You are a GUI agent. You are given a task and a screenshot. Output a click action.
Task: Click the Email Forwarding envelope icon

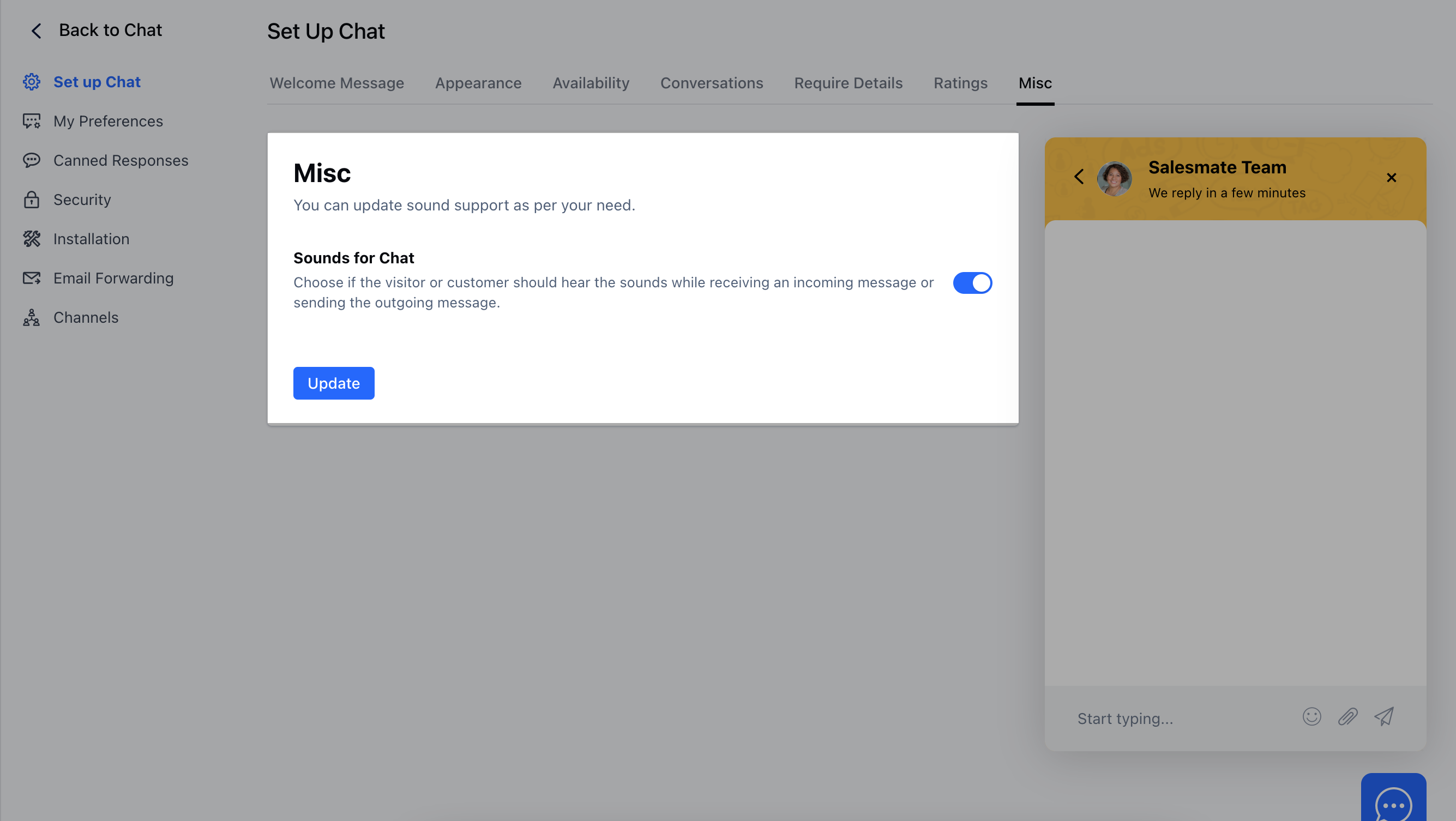pos(32,277)
